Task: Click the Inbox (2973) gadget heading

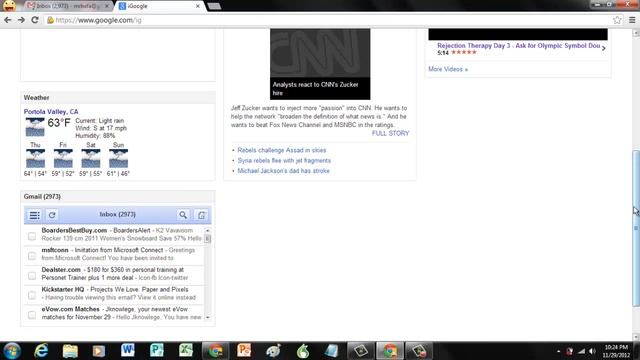Action: click(x=118, y=214)
